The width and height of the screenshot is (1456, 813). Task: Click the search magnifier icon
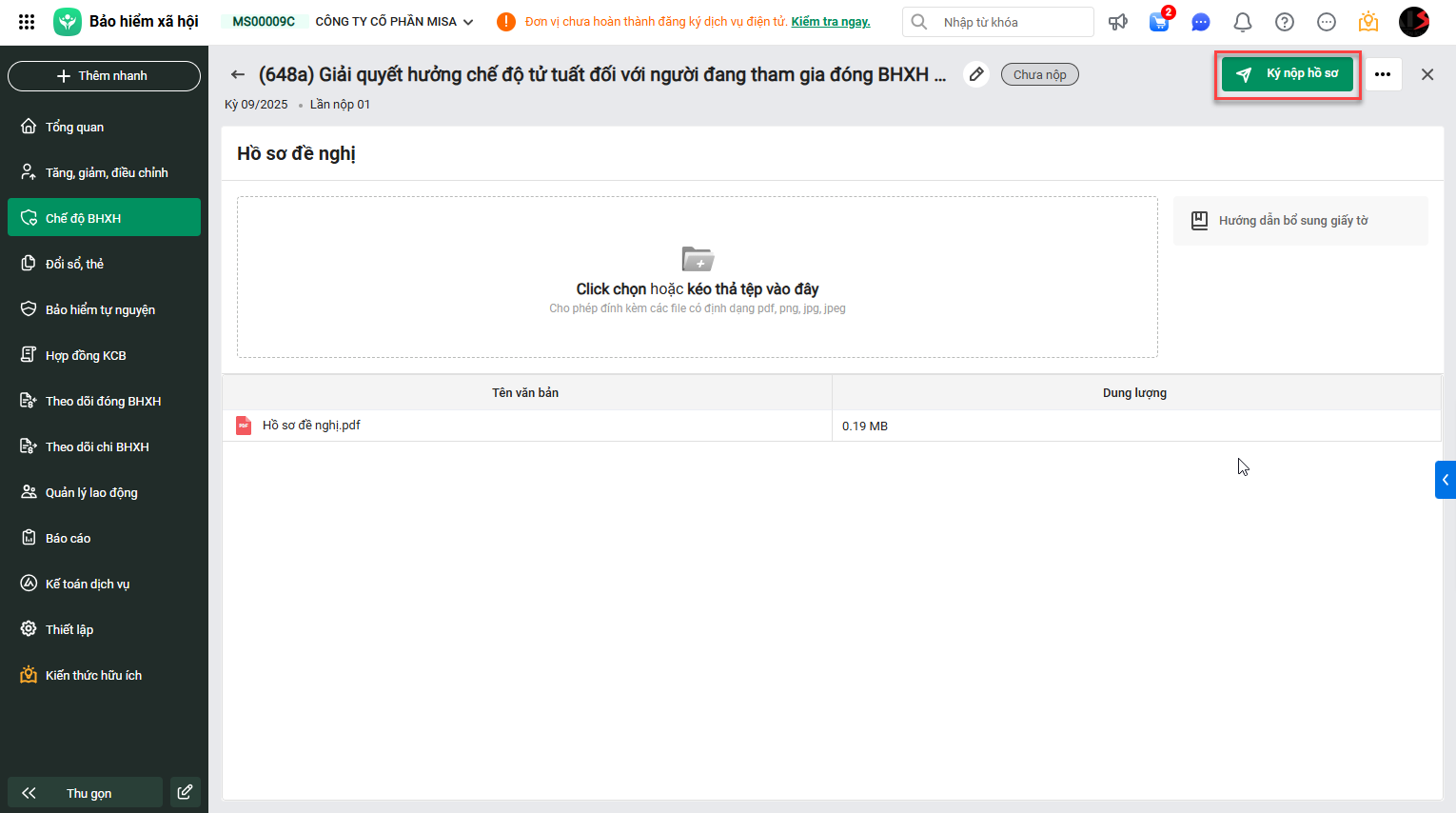pos(919,22)
